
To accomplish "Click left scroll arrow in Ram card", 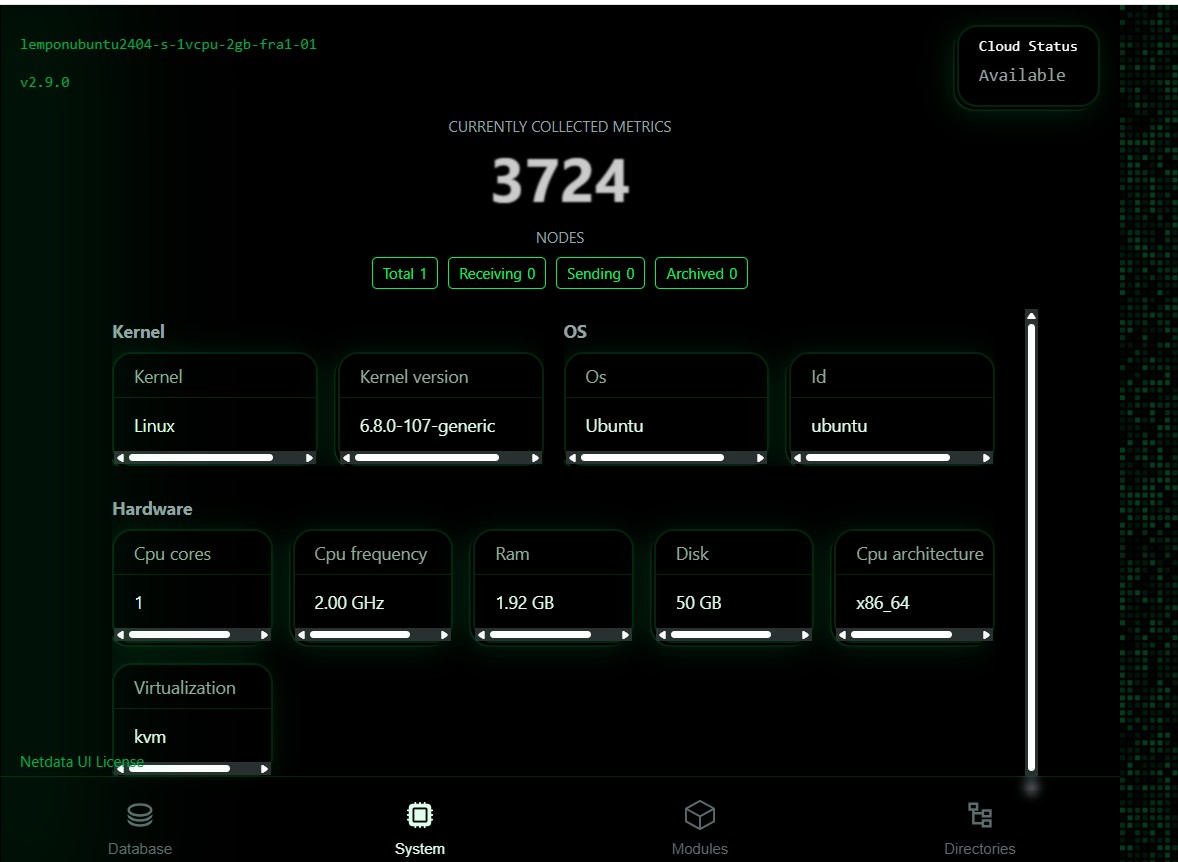I will click(482, 635).
